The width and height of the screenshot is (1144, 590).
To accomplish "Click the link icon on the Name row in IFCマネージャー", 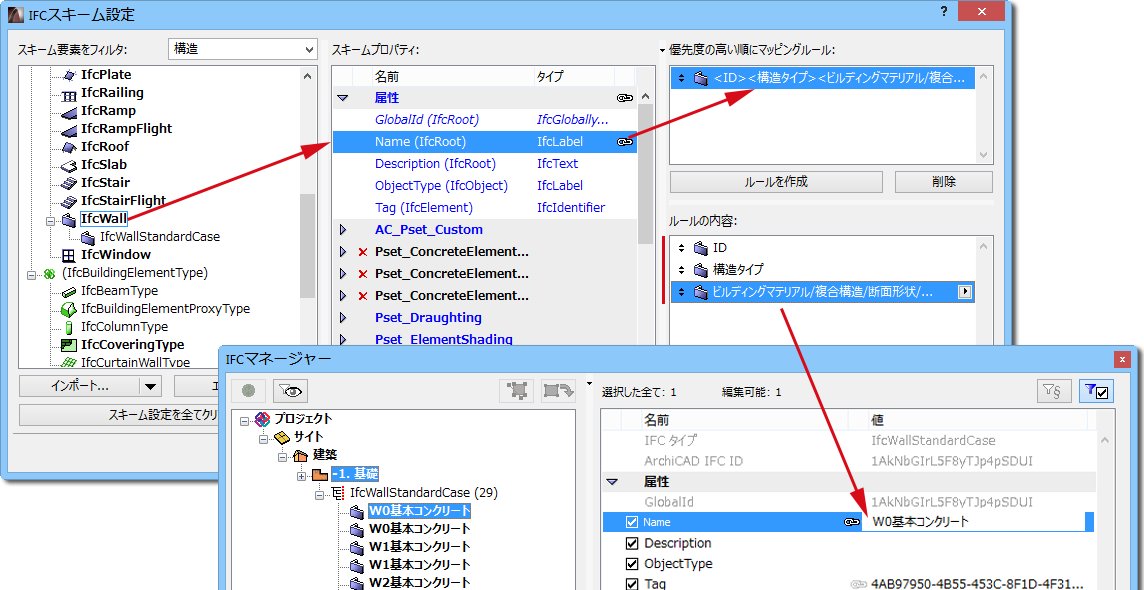I will (851, 522).
